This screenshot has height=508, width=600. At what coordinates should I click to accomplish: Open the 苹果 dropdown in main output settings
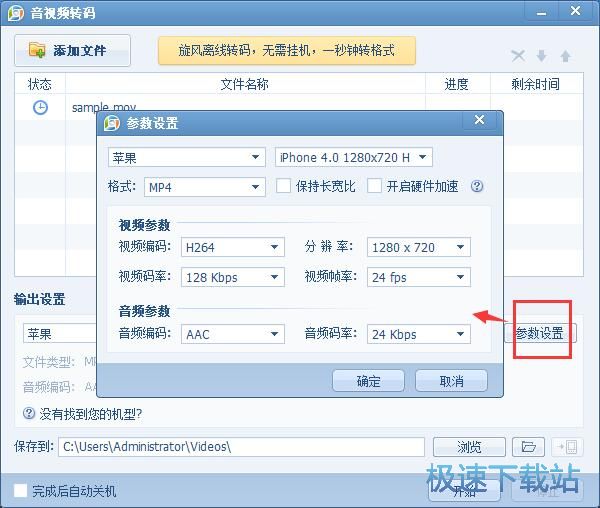pyautogui.click(x=60, y=334)
